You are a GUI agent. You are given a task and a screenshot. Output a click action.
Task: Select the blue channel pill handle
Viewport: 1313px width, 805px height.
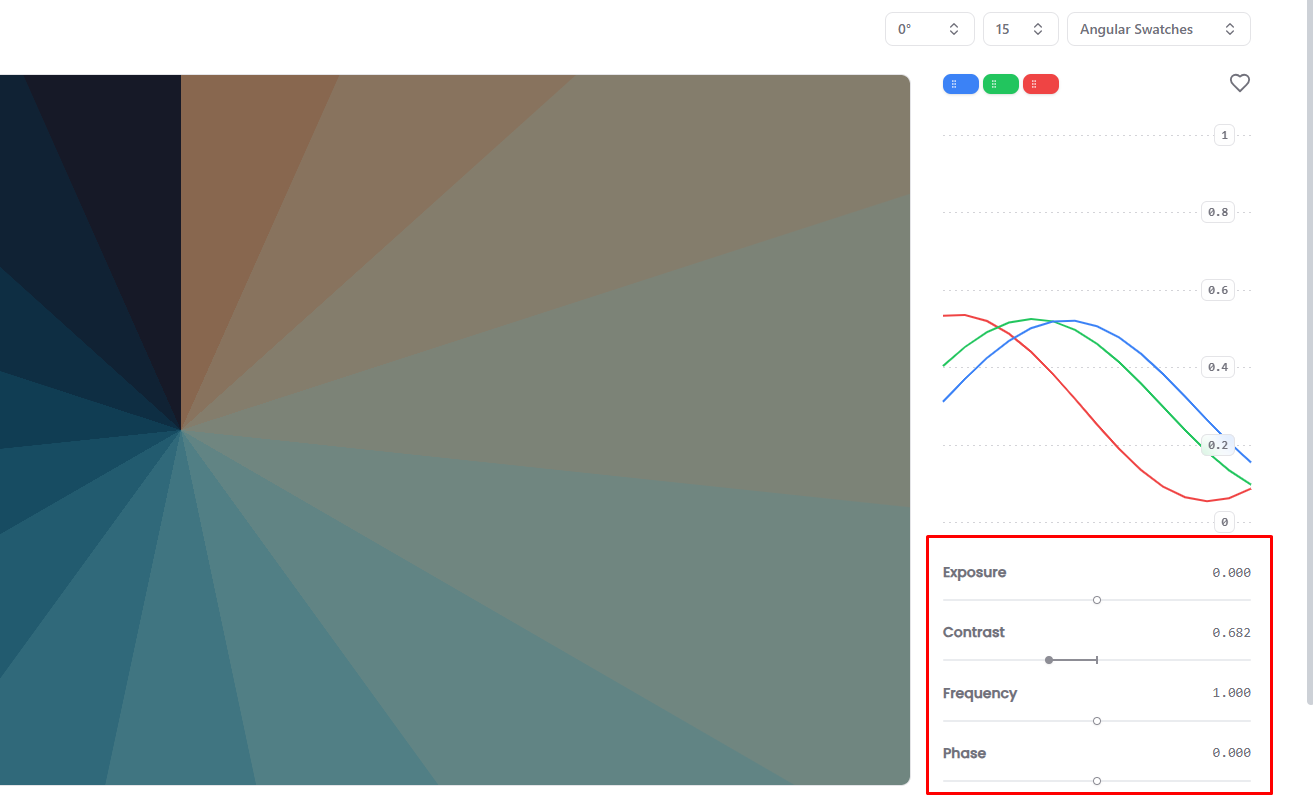960,83
